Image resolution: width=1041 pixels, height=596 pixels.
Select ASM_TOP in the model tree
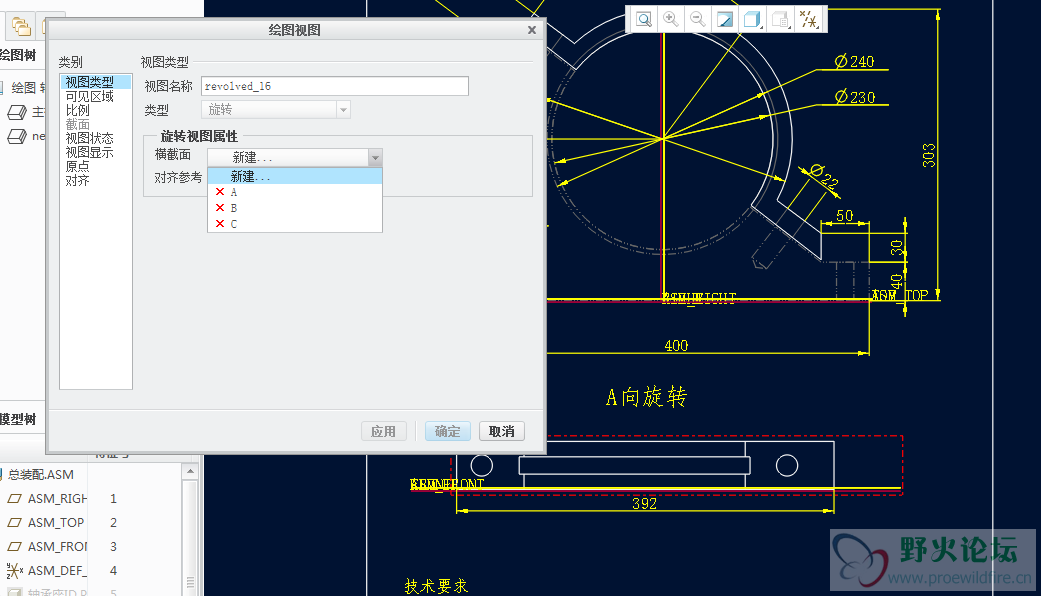coord(56,522)
